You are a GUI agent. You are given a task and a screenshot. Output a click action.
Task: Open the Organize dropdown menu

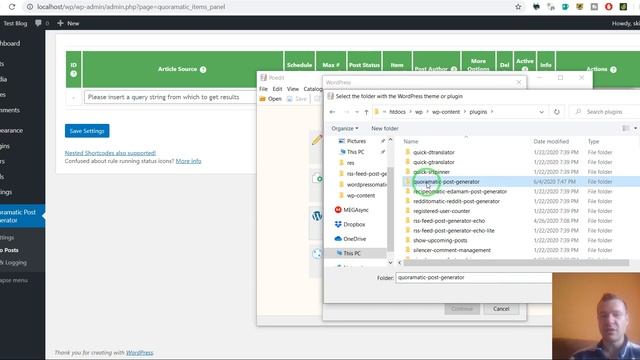point(345,129)
